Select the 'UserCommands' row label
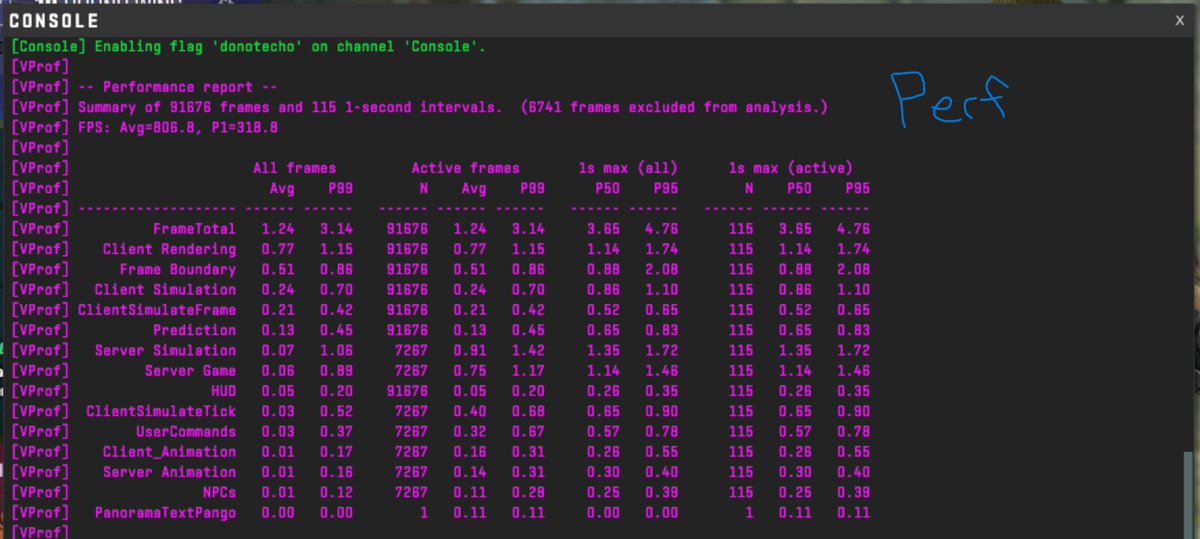 pyautogui.click(x=186, y=431)
